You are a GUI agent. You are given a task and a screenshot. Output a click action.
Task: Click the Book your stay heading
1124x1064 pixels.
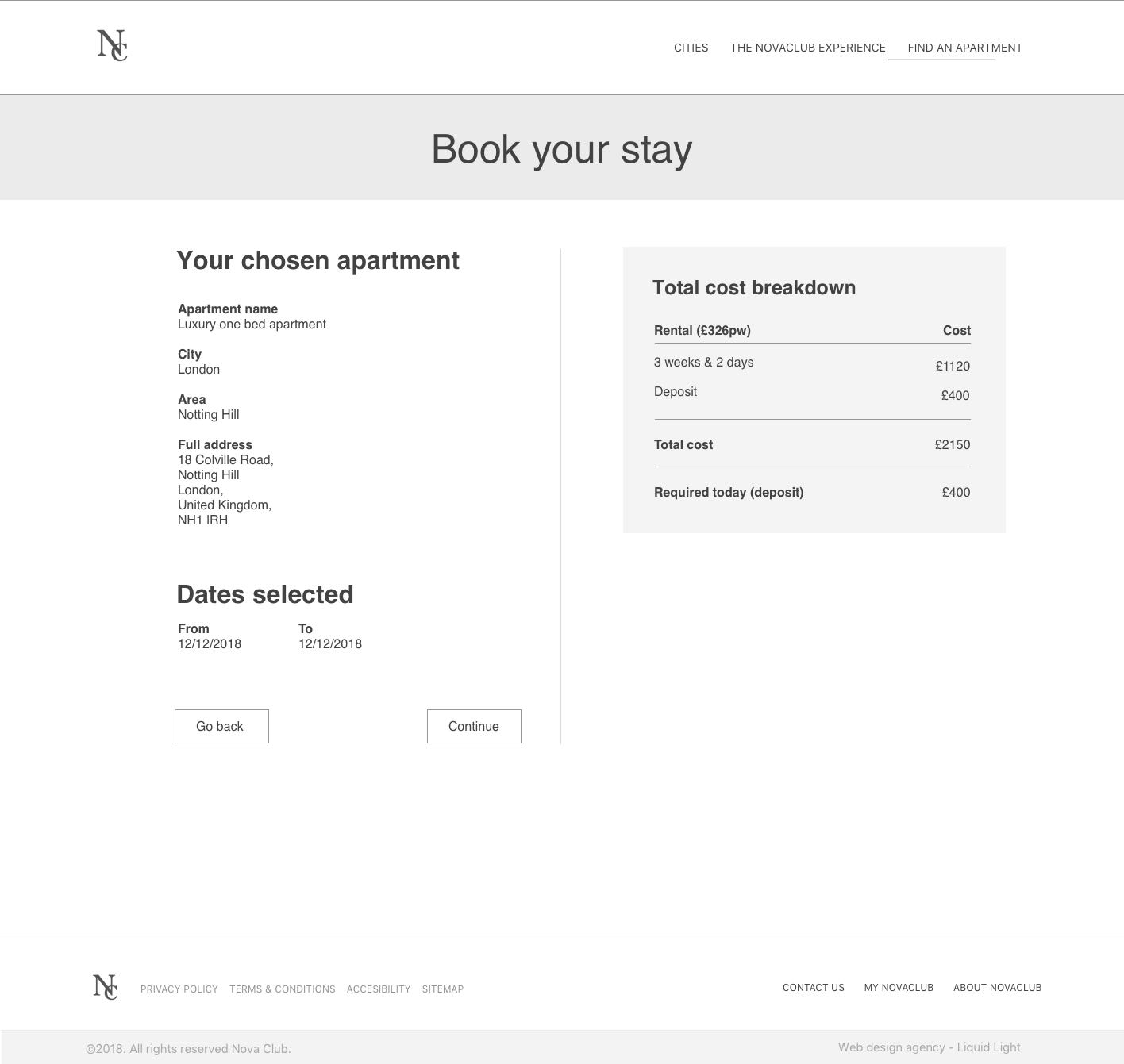tap(562, 149)
